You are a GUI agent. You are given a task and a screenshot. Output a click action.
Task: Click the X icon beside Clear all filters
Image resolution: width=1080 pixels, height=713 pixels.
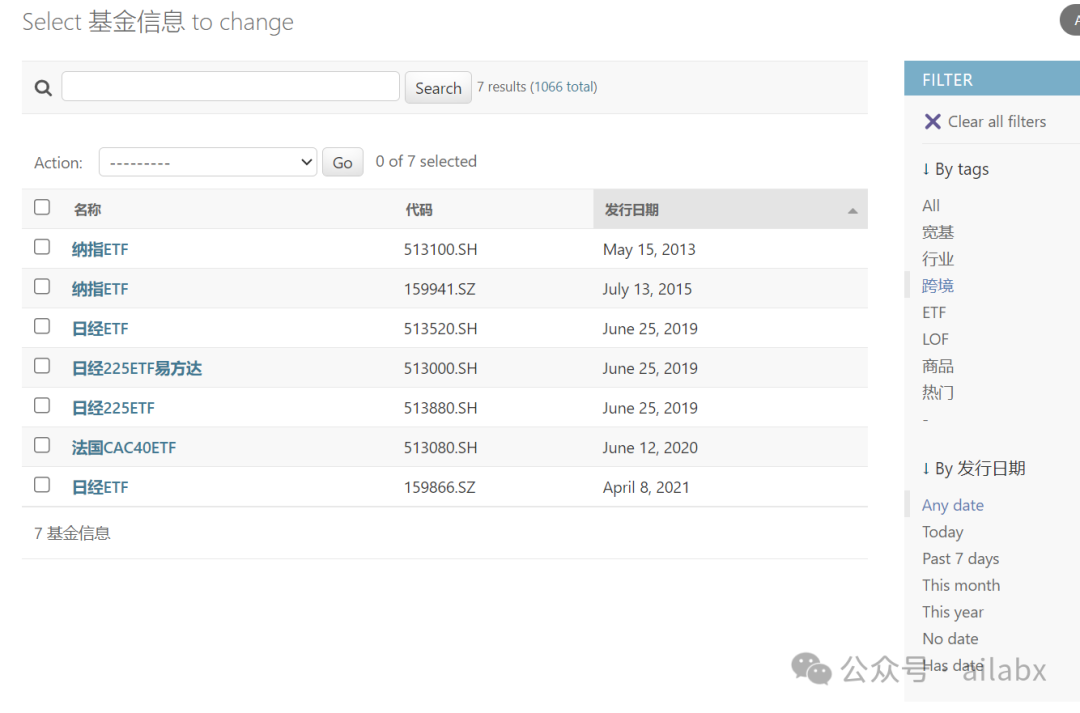point(932,122)
